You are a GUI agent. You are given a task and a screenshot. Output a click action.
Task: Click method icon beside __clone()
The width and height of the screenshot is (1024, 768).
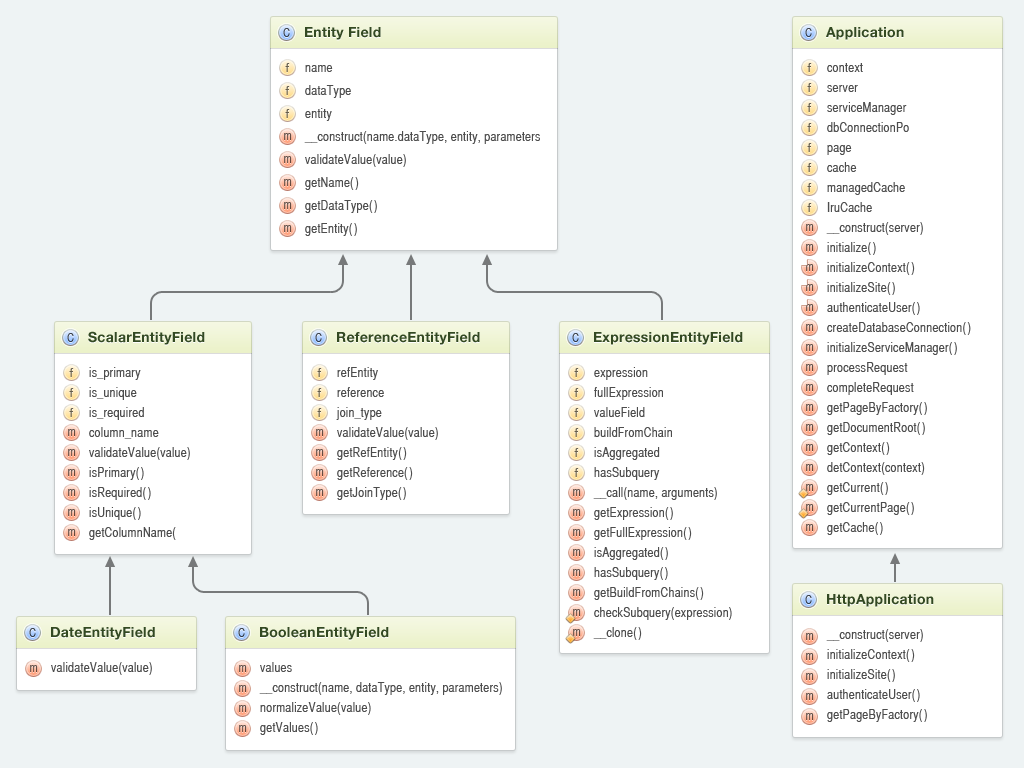pos(575,633)
